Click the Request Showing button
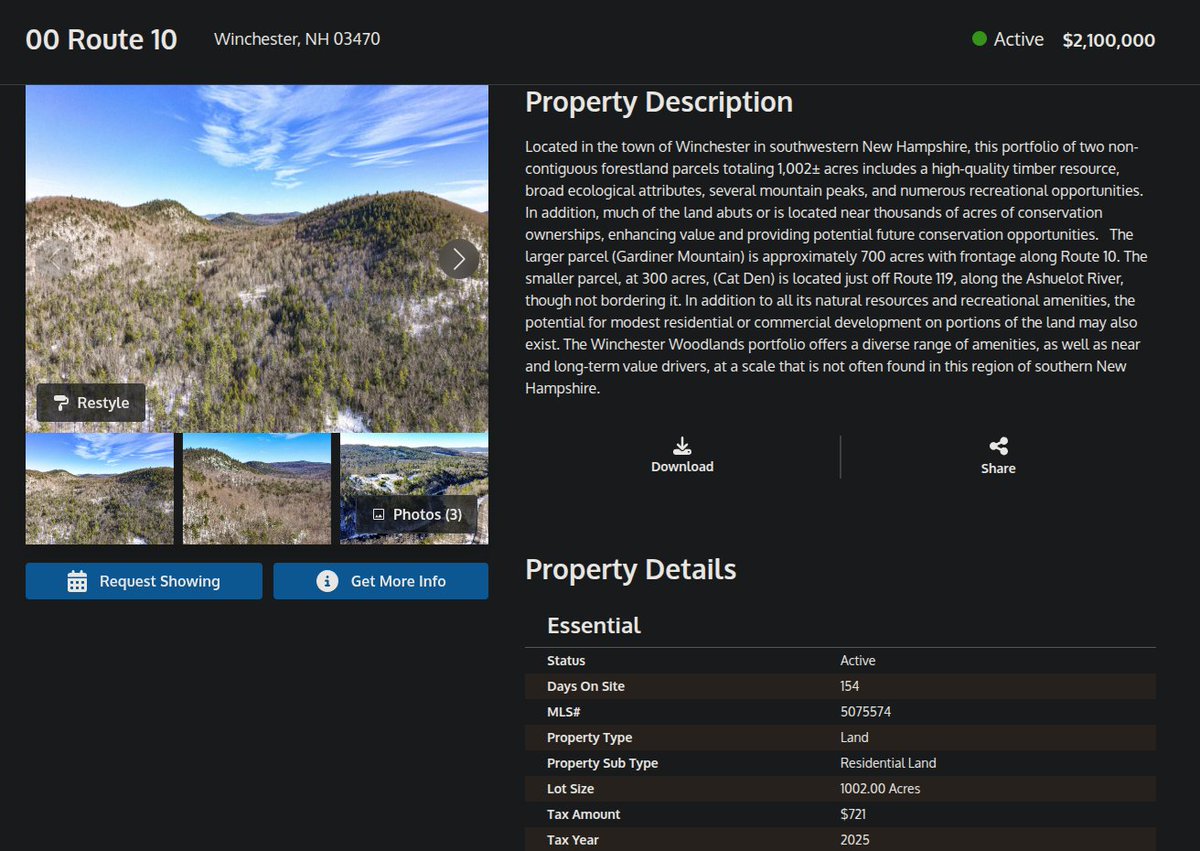The image size is (1200, 851). (x=144, y=581)
